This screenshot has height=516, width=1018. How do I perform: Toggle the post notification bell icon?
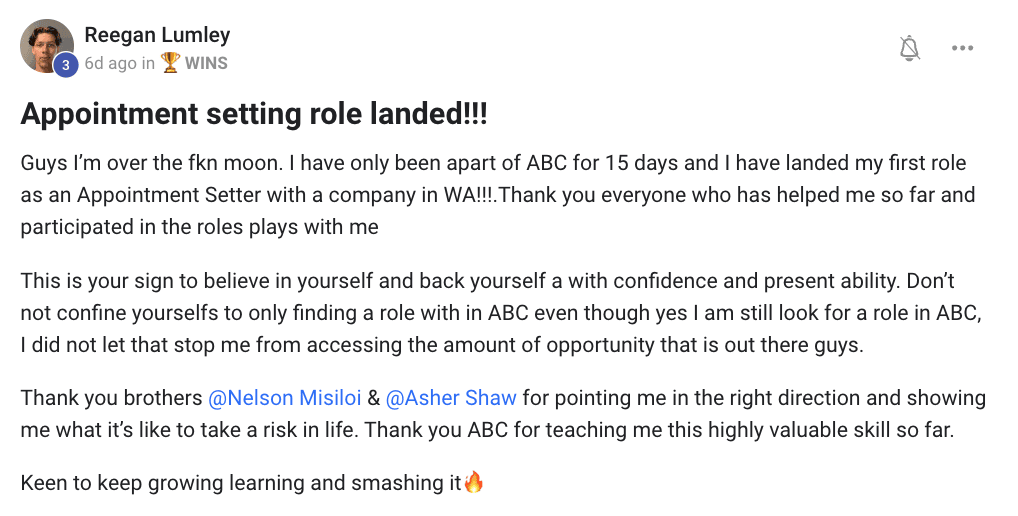click(910, 48)
